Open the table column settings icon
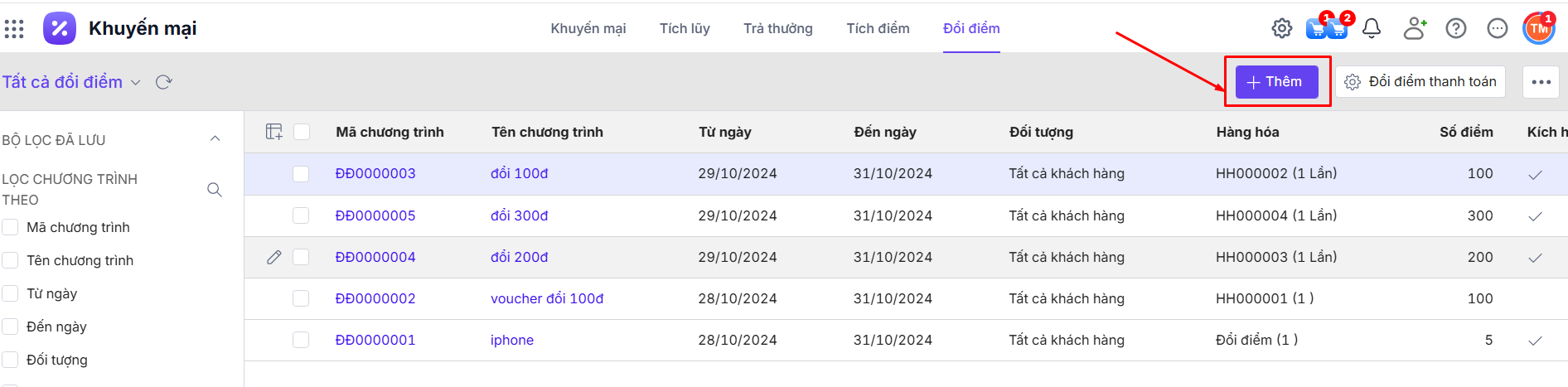 click(x=274, y=132)
